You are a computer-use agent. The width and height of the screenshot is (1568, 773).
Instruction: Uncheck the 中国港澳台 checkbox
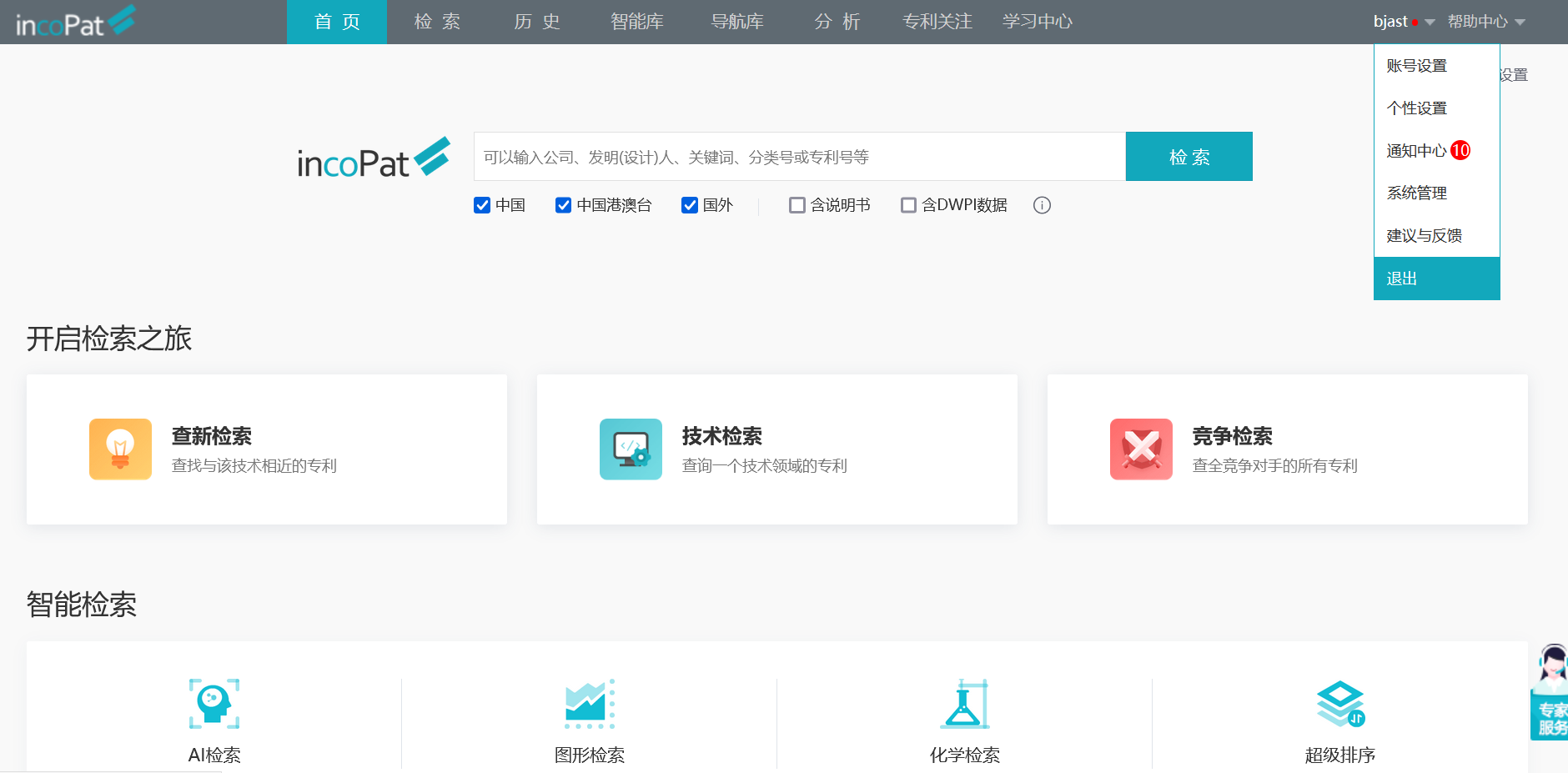[x=564, y=205]
